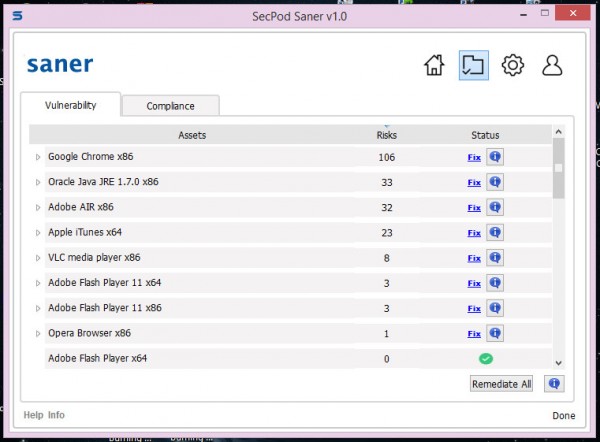Show info for Adobe AIR x86
This screenshot has width=600, height=442.
click(495, 207)
